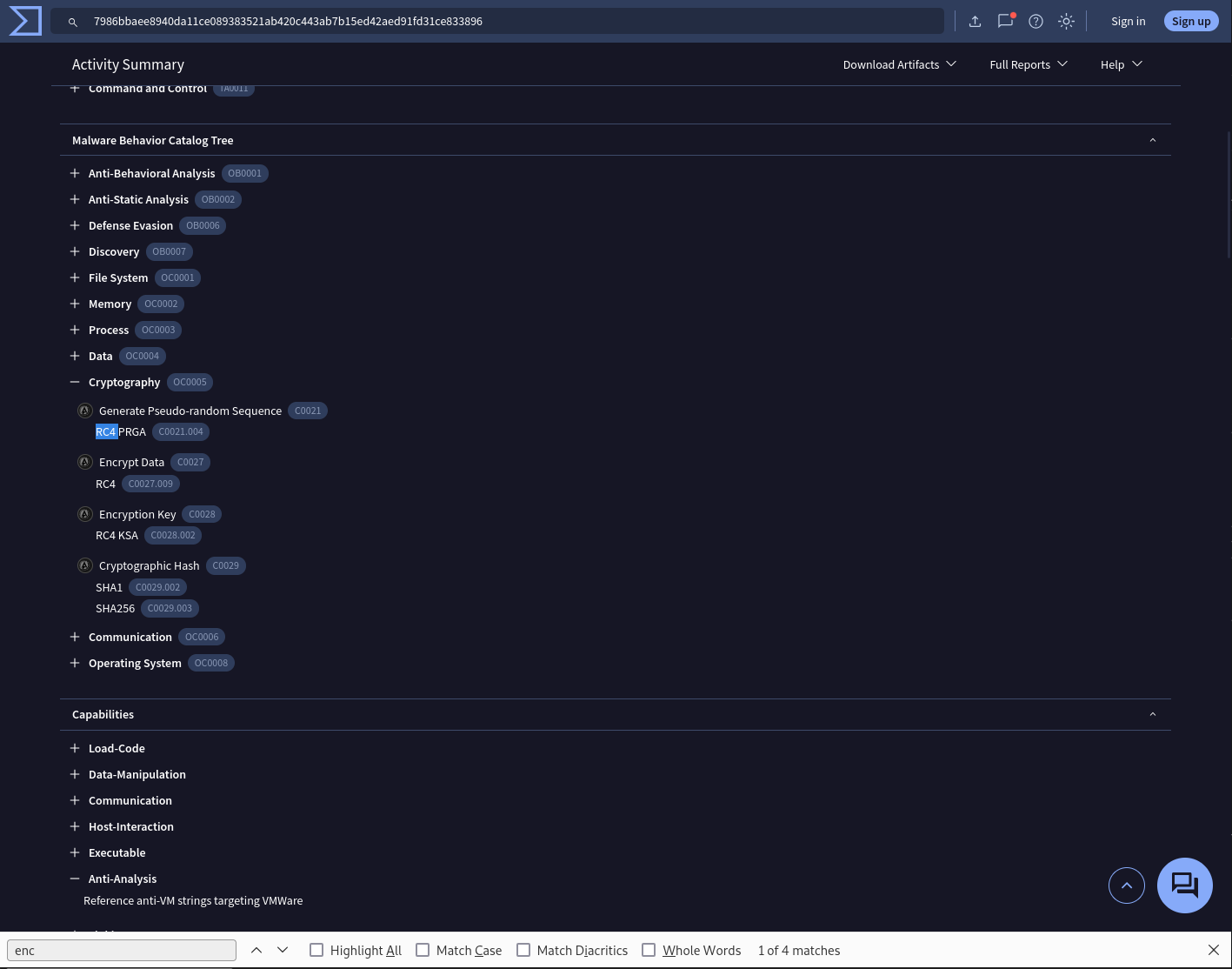The width and height of the screenshot is (1232, 969).
Task: Open the notifications chat icon
Action: tap(1005, 21)
